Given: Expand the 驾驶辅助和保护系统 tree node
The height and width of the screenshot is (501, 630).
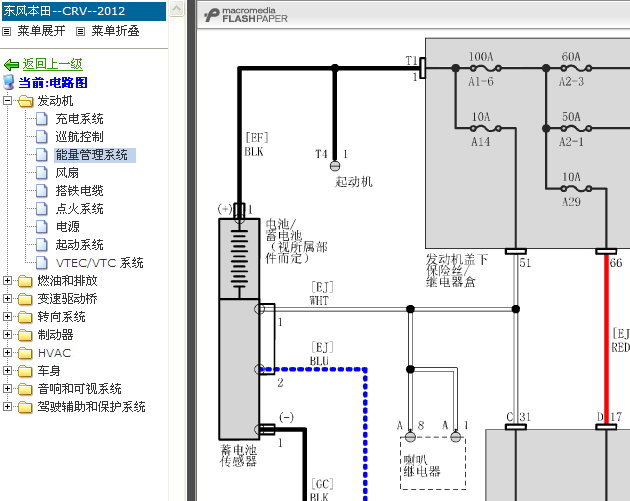Looking at the screenshot, I should tap(7, 407).
